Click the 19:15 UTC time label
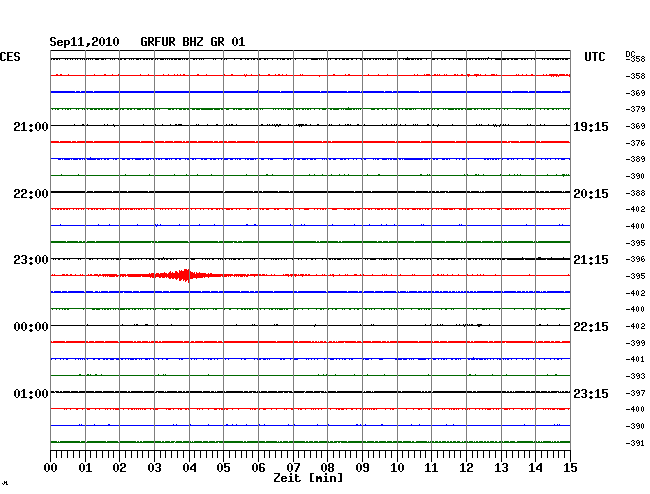The width and height of the screenshot is (650, 494). 591,127
